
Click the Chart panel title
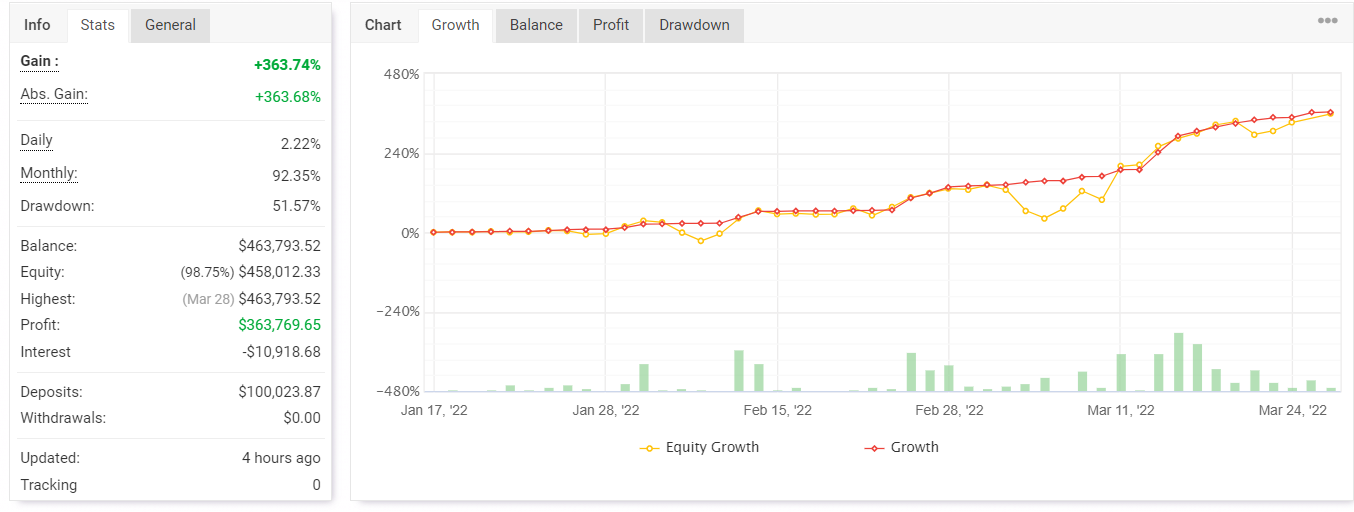pyautogui.click(x=383, y=25)
